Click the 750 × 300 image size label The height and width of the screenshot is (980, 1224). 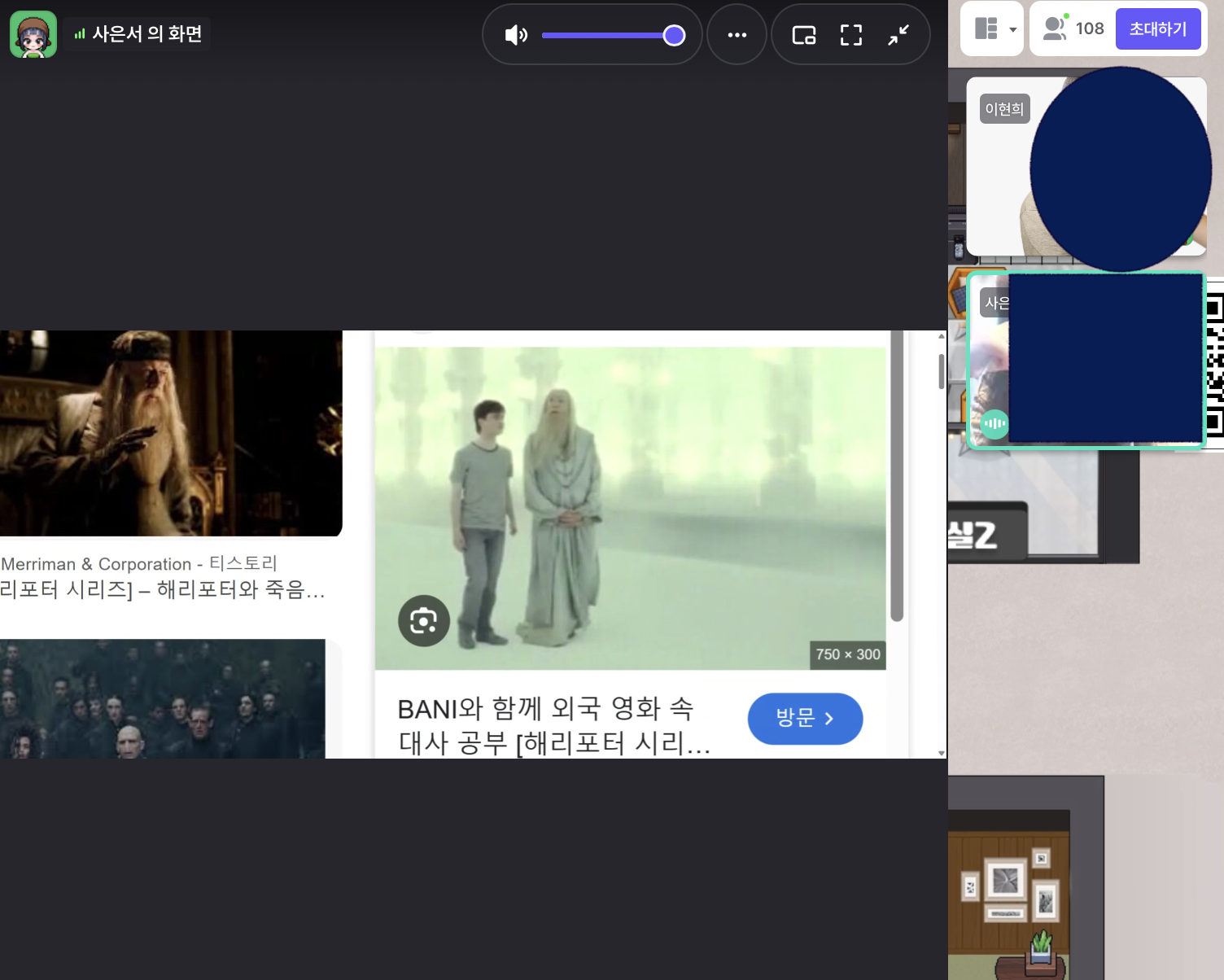[848, 654]
